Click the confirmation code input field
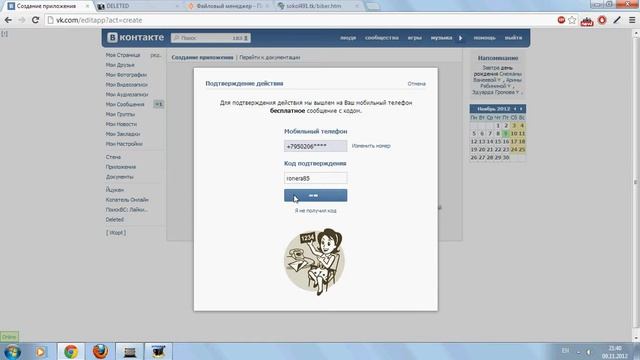 (316, 178)
